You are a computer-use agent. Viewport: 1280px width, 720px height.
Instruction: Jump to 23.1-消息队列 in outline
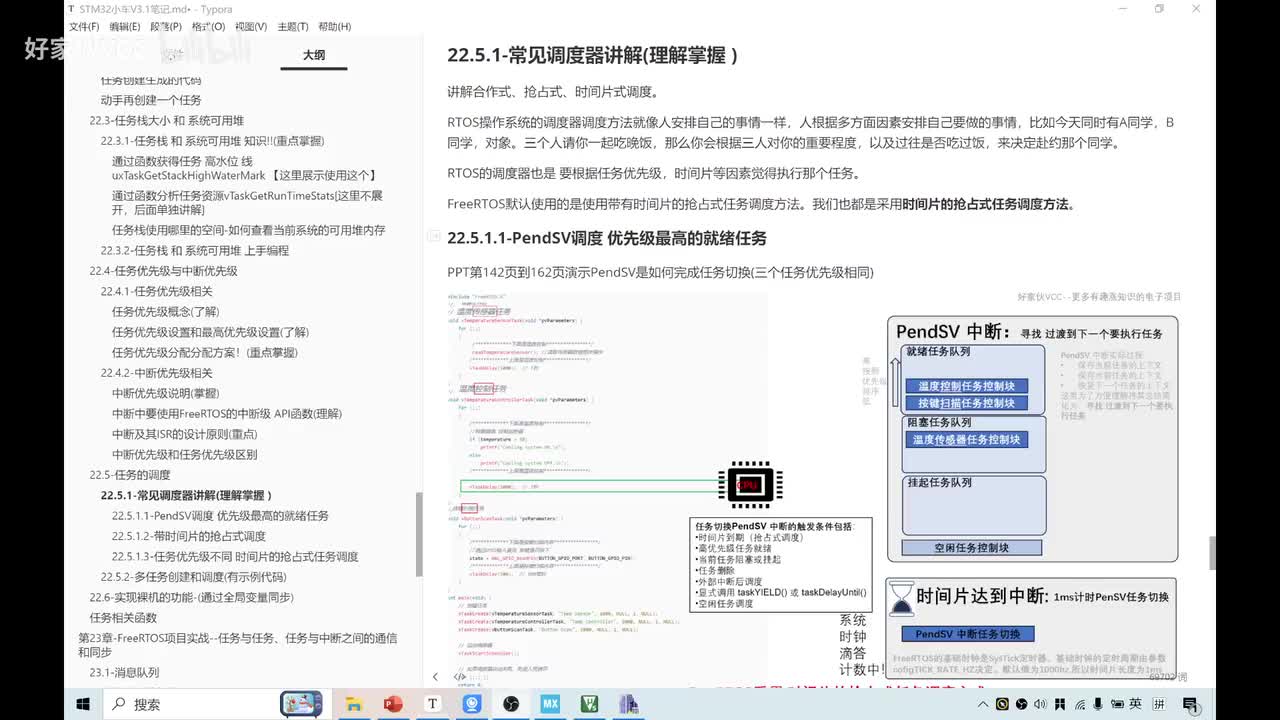tap(124, 673)
